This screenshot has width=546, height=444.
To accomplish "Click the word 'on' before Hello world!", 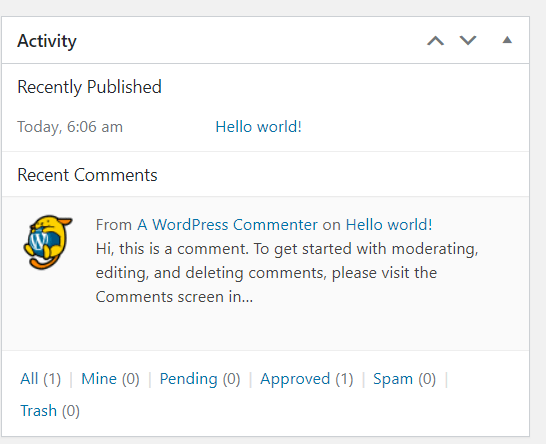I will (x=332, y=225).
